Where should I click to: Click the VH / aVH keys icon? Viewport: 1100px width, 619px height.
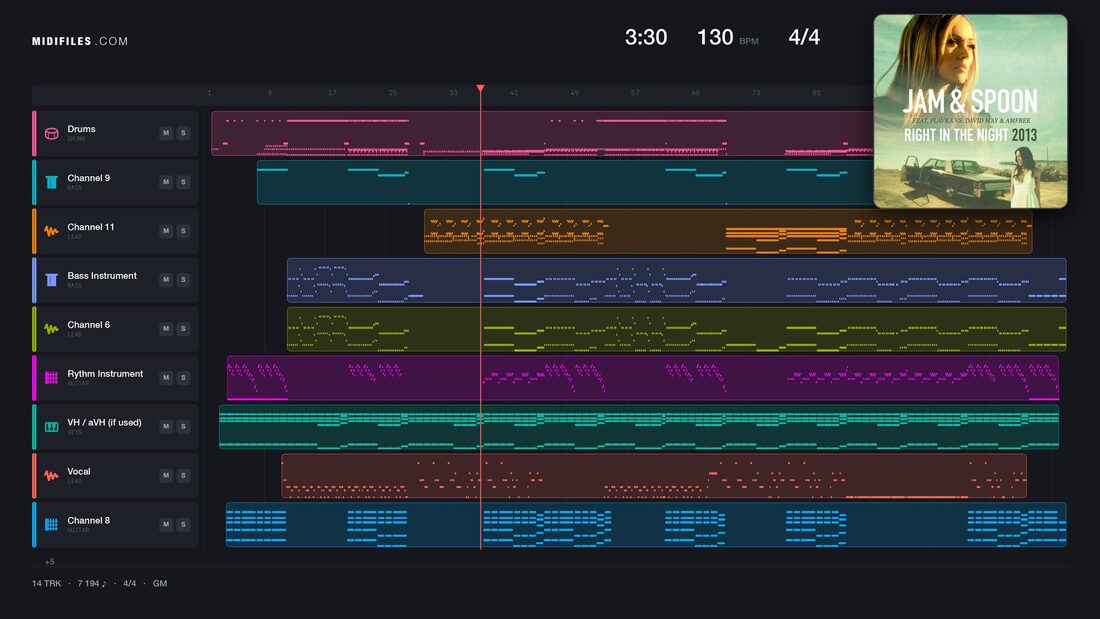(x=51, y=427)
